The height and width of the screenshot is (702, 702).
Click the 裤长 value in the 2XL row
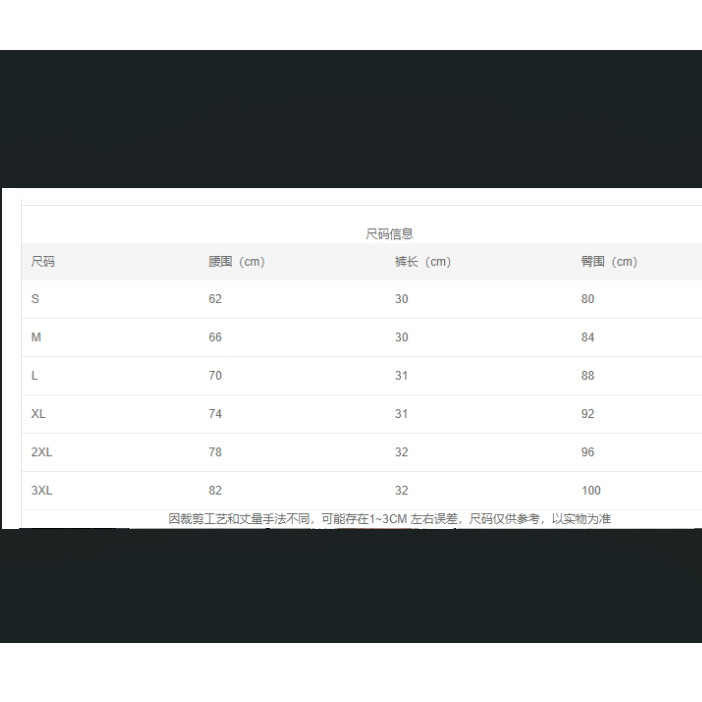(401, 452)
